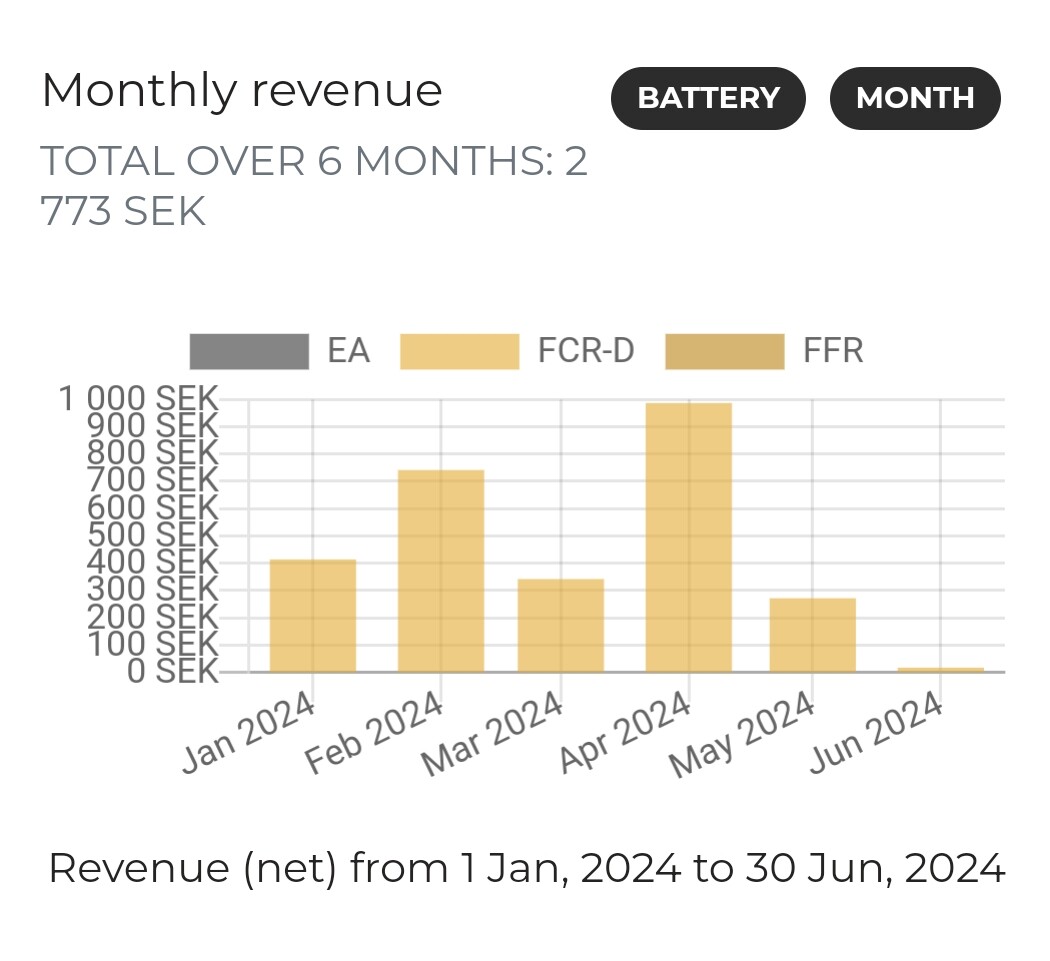The height and width of the screenshot is (961, 1050).
Task: Select the tallest bar for Apr 2024
Action: pos(689,537)
